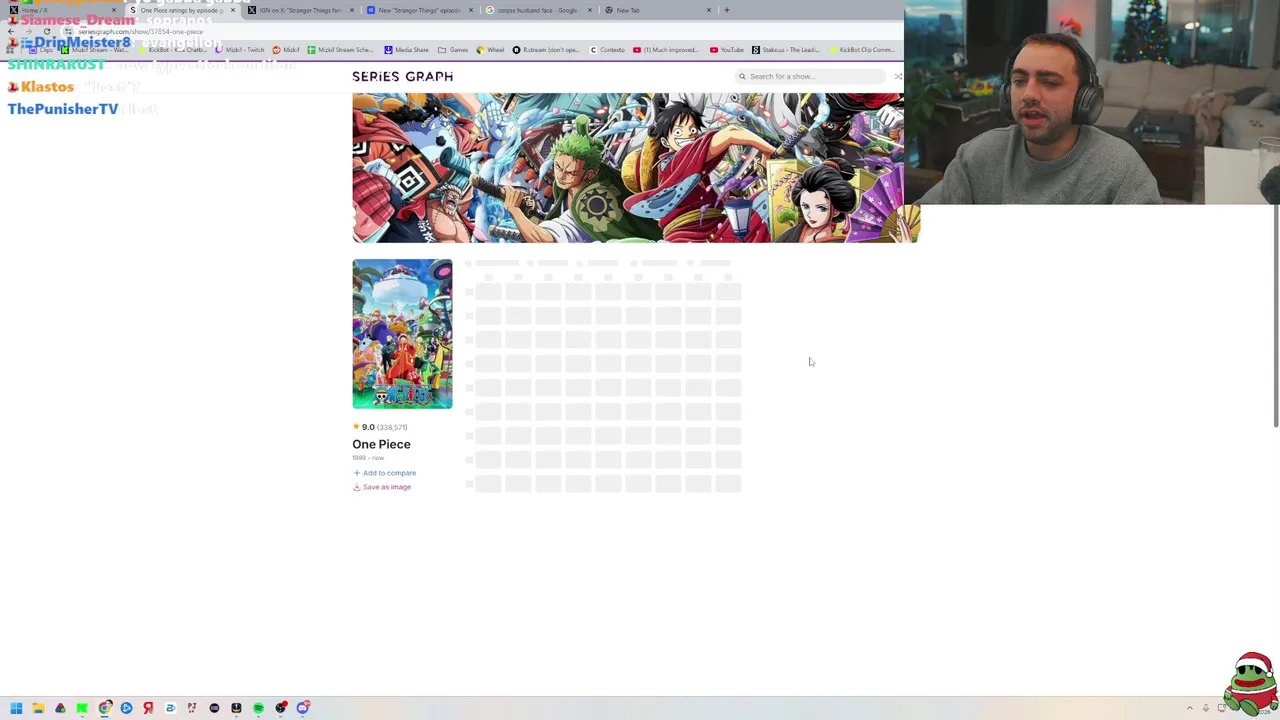Switch to IGN on X Stranger Things tab
The width and height of the screenshot is (1280, 720).
(x=300, y=10)
